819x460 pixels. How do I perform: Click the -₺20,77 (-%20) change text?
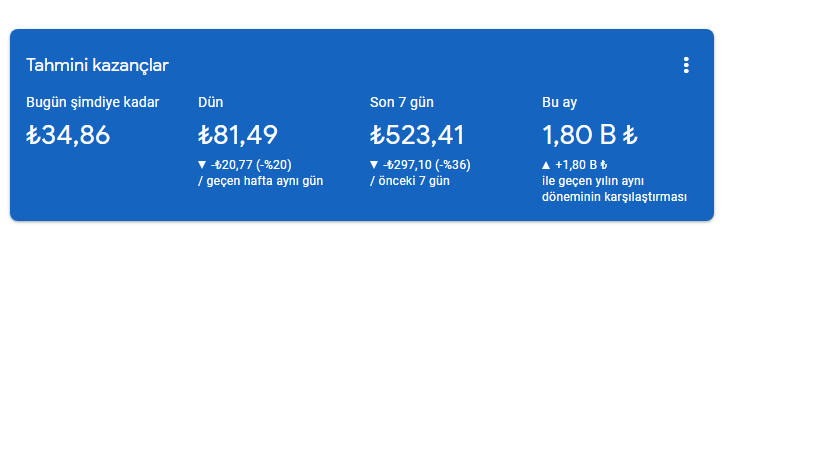pyautogui.click(x=251, y=165)
